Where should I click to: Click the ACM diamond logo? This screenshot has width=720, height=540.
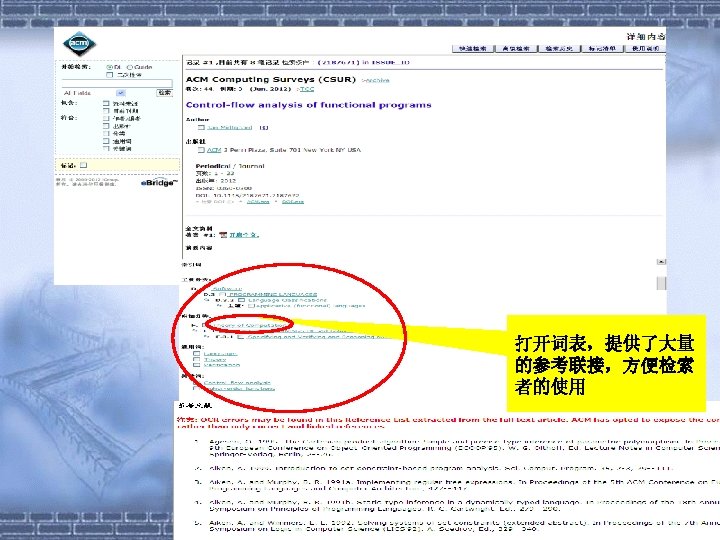pyautogui.click(x=79, y=44)
